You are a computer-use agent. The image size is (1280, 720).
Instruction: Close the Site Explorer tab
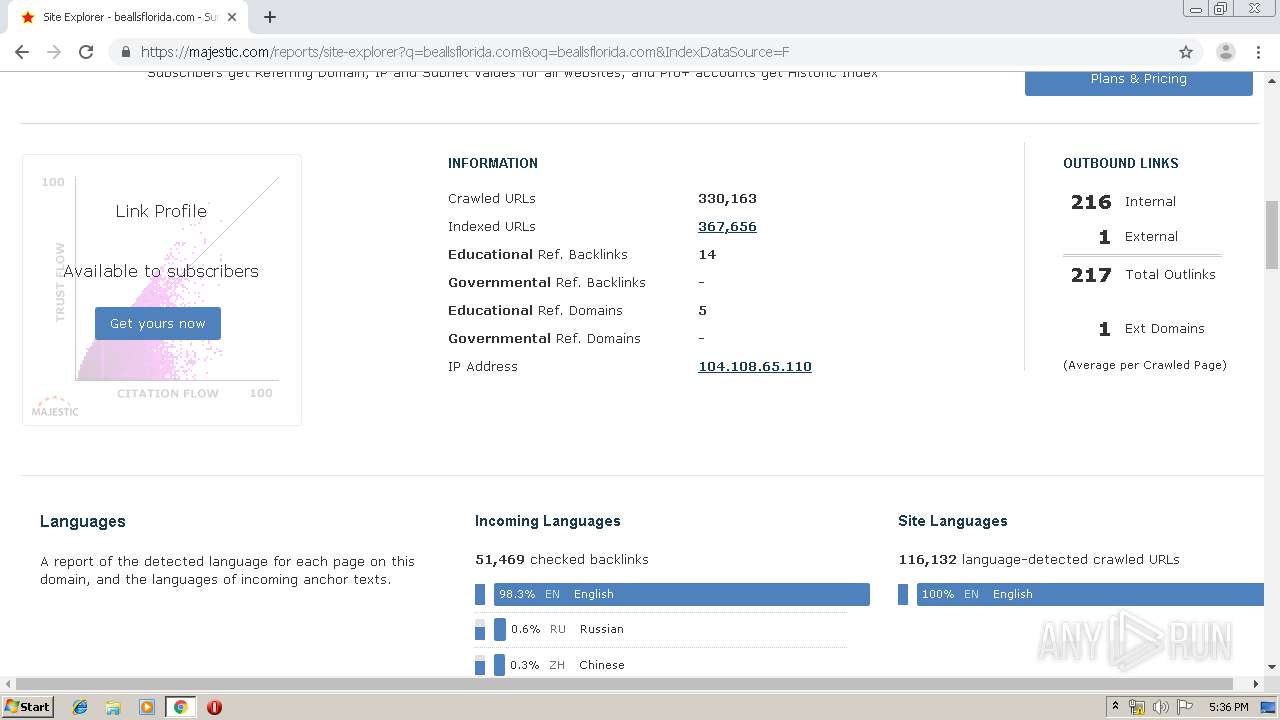[232, 17]
